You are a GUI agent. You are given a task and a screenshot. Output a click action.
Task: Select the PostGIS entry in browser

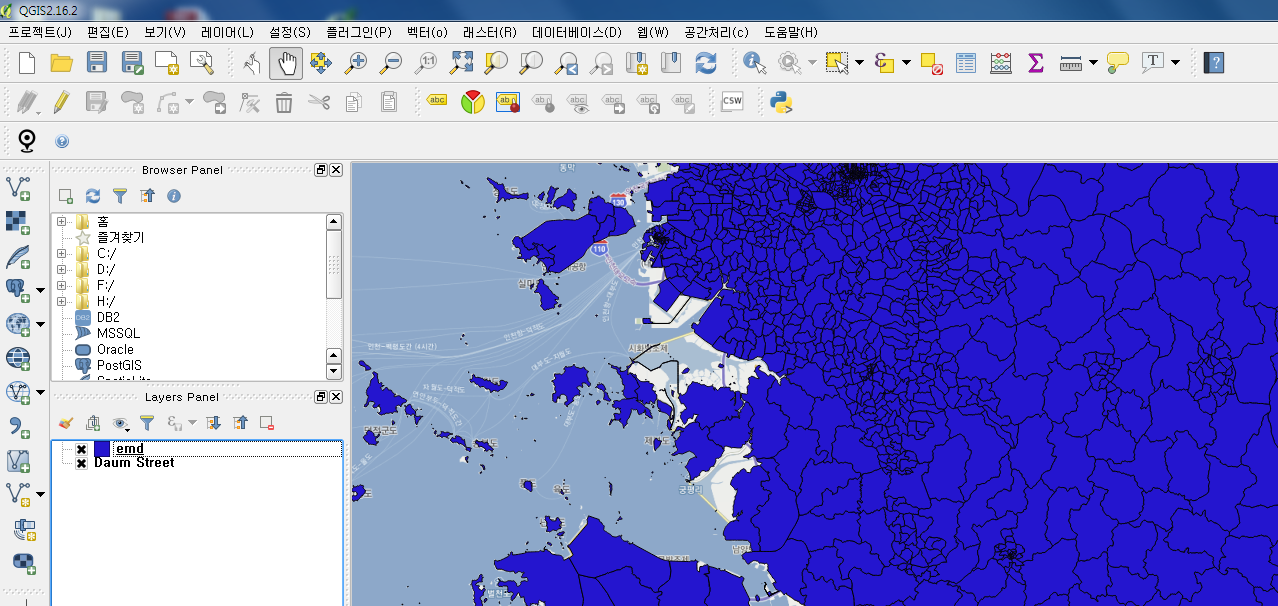click(119, 365)
